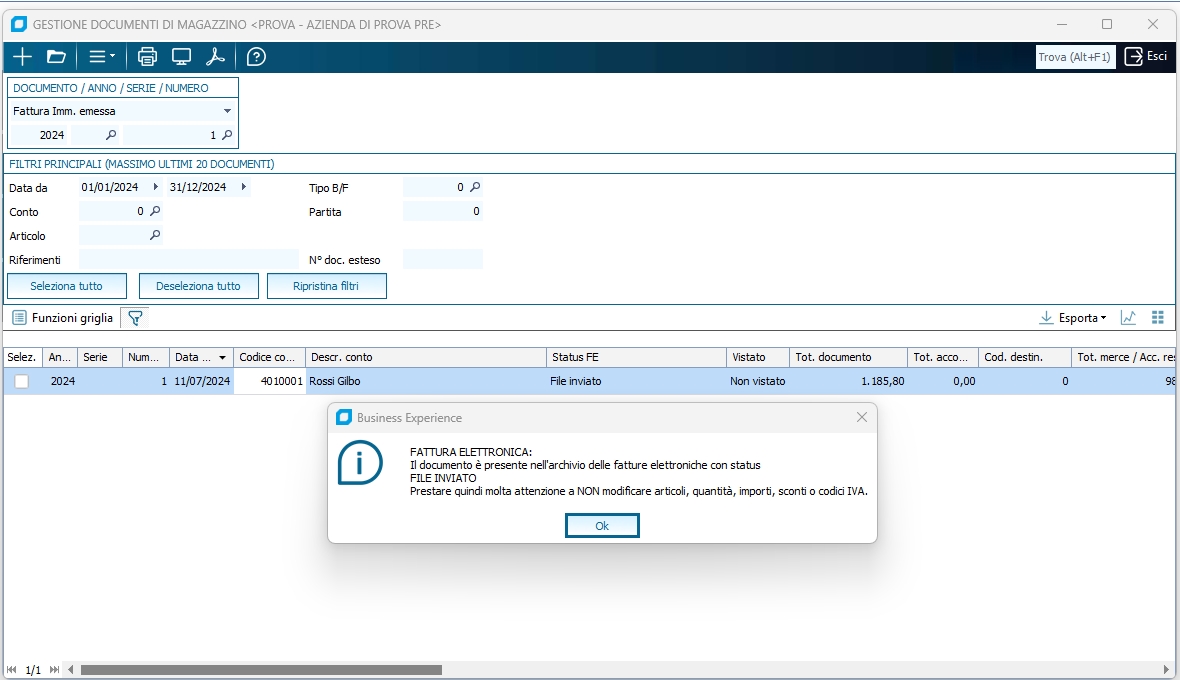Expand the Fattura Imm. emessa document type dropdown
The width and height of the screenshot is (1180, 680).
[x=227, y=111]
